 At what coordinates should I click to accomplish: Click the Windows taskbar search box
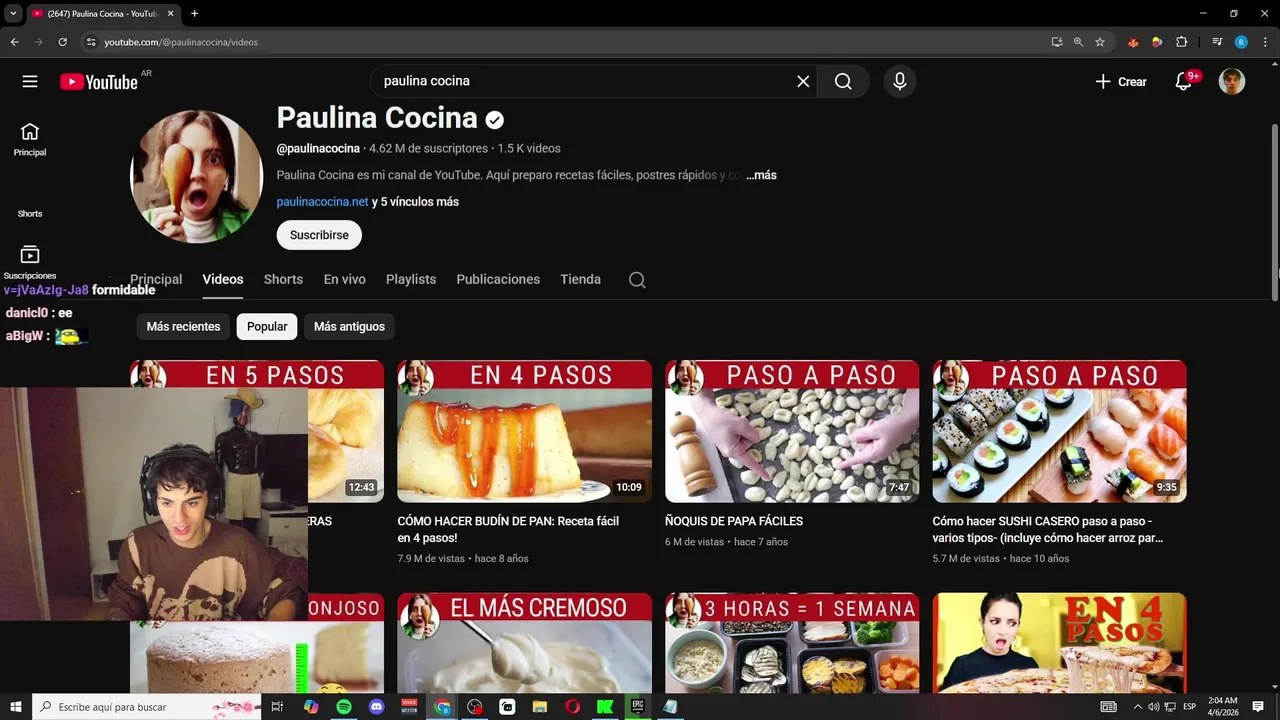tap(147, 707)
